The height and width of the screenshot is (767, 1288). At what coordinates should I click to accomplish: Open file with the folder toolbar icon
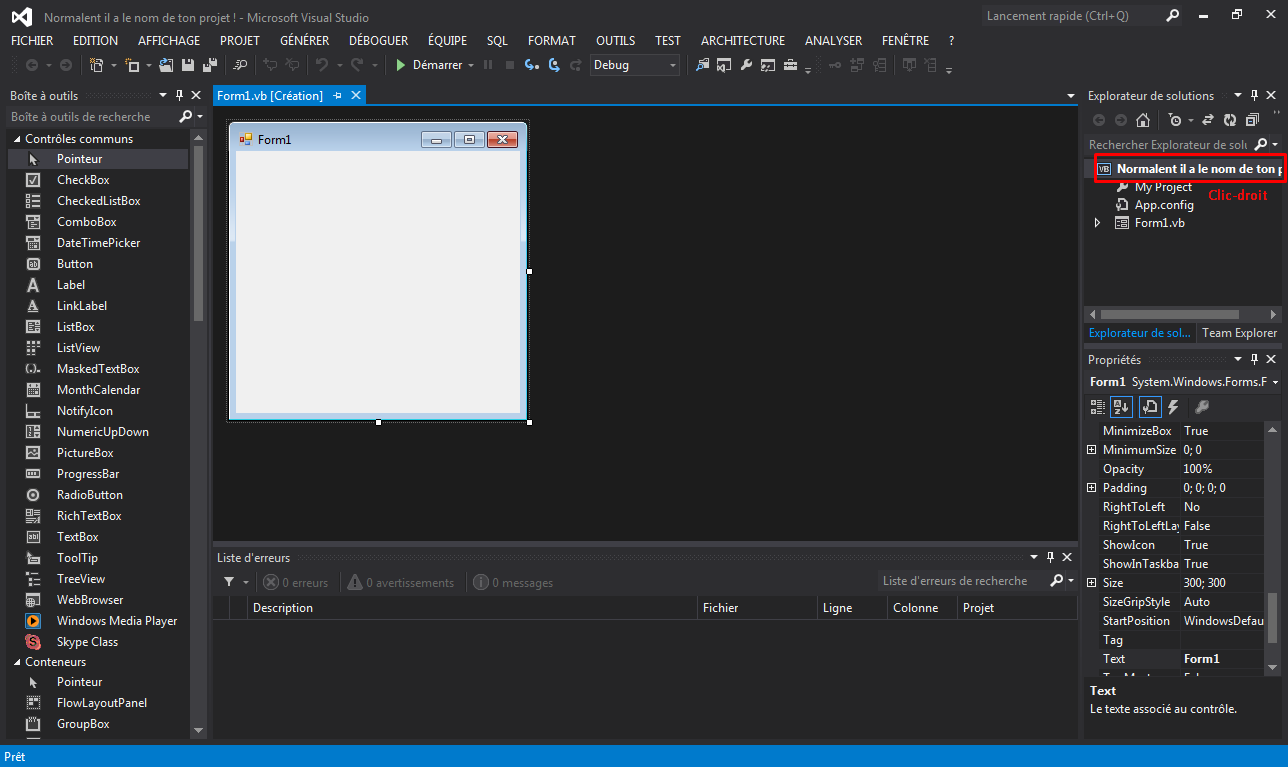pyautogui.click(x=165, y=65)
